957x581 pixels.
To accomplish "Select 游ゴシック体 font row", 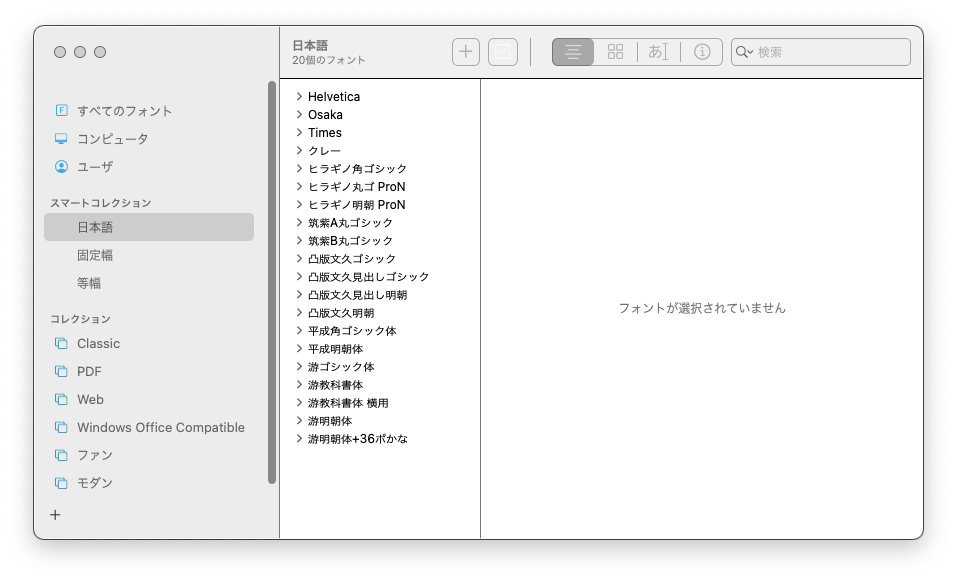I will 381,367.
